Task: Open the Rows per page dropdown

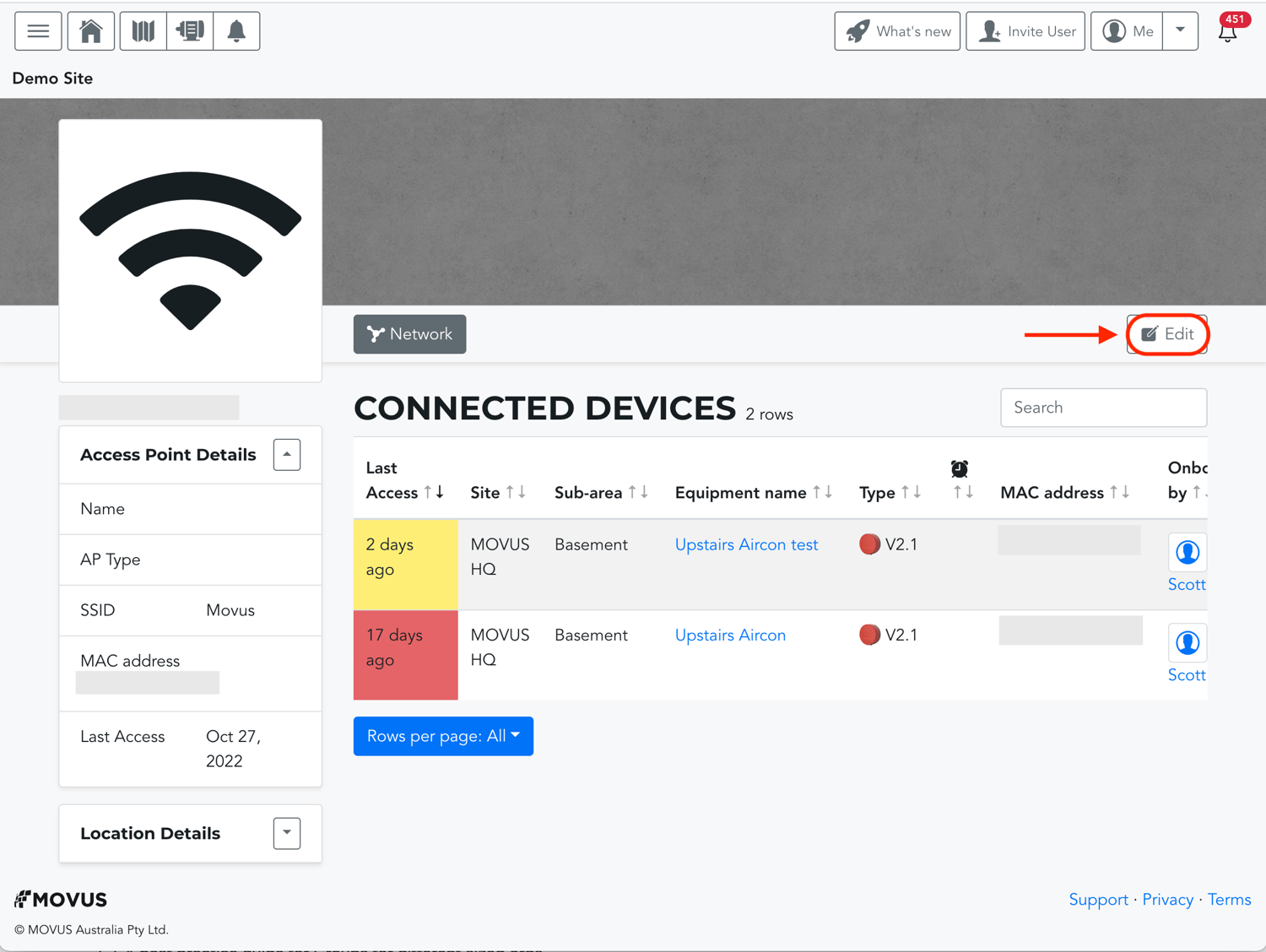Action: click(443, 736)
